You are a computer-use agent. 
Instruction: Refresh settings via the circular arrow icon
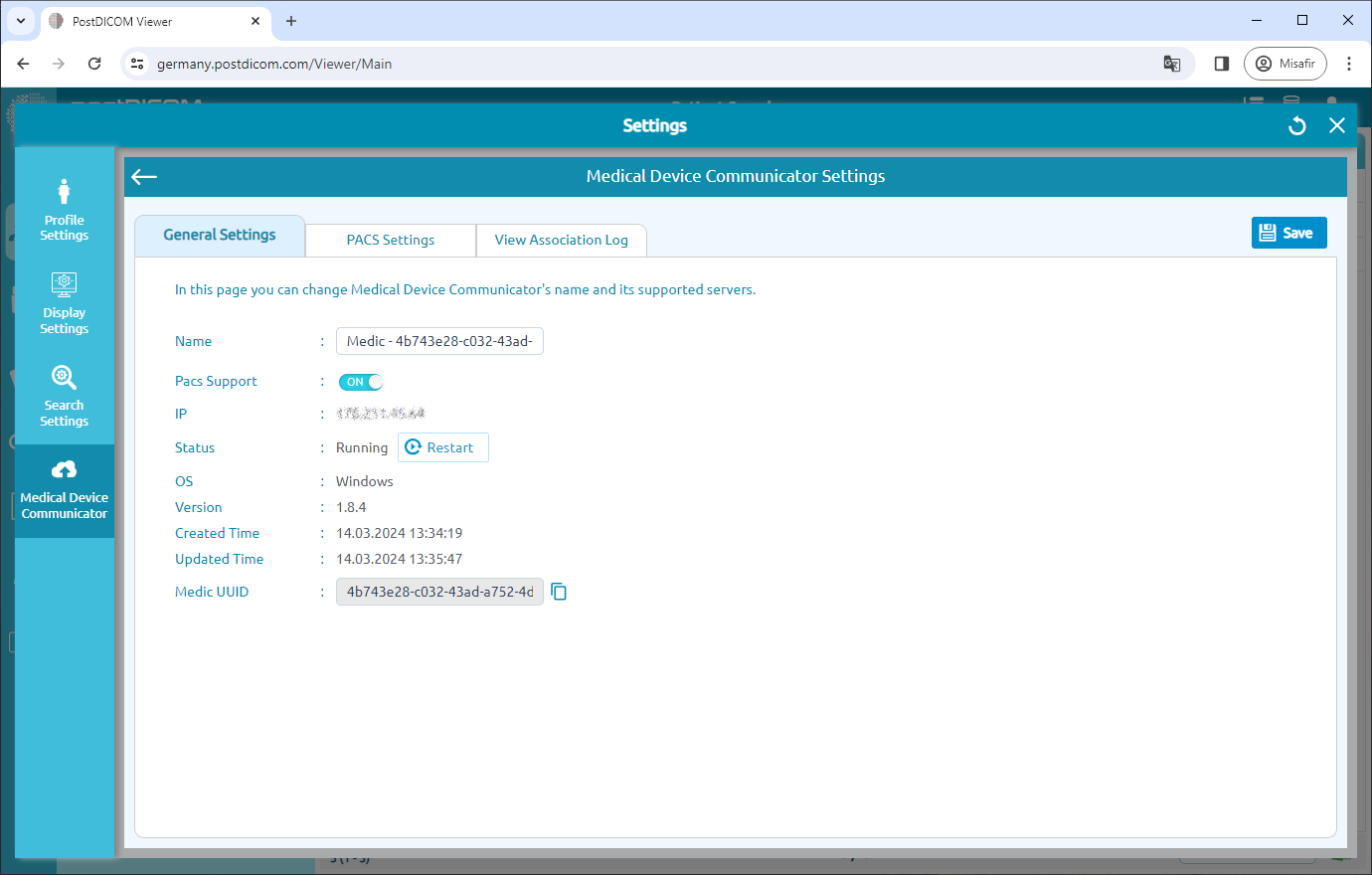pos(1296,125)
